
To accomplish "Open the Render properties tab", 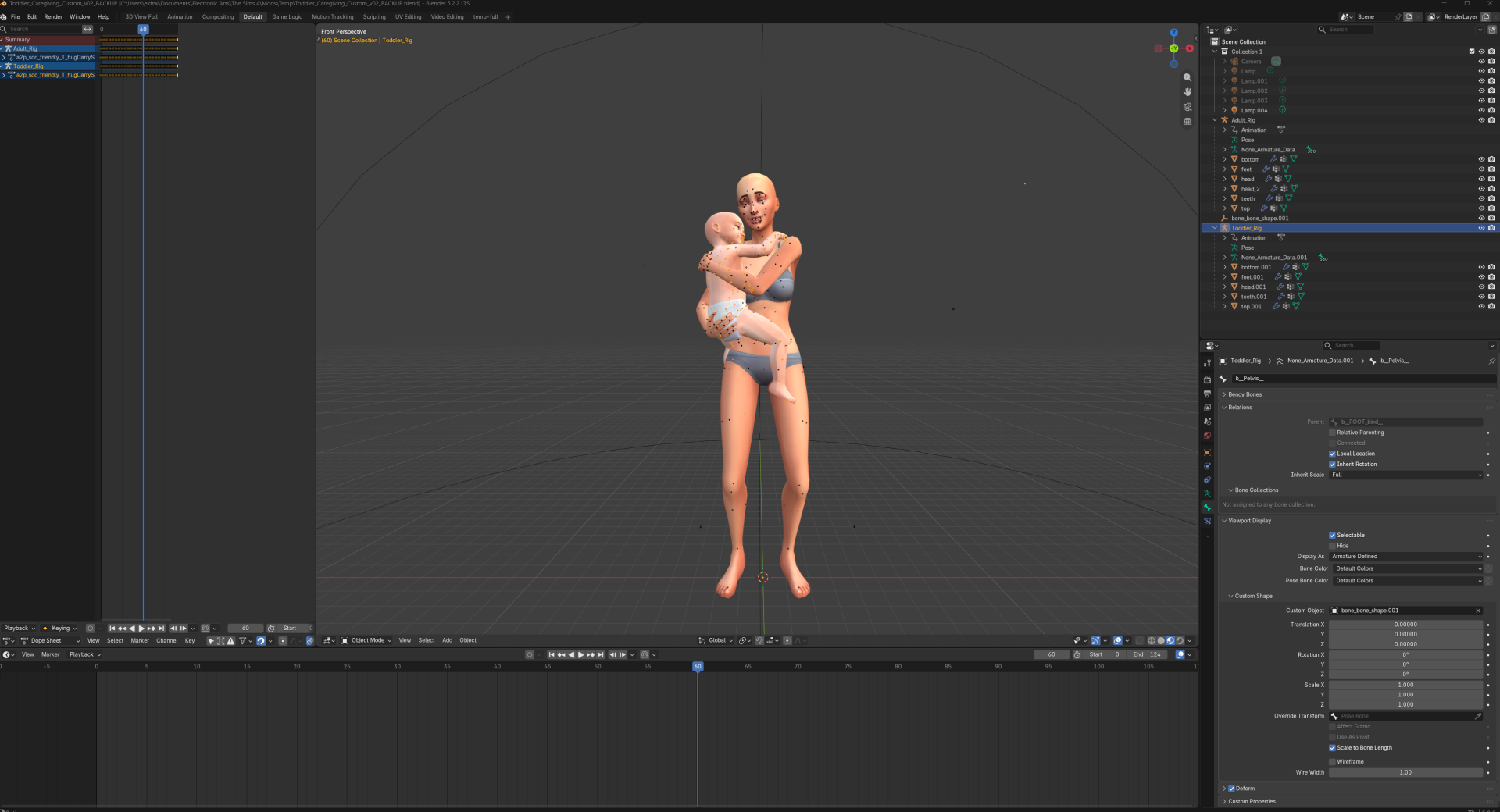I will 1207,379.
